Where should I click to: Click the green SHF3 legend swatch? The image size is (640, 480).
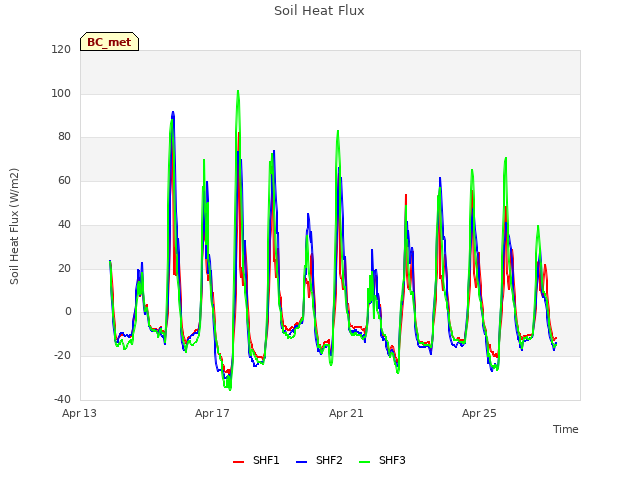pyautogui.click(x=364, y=462)
